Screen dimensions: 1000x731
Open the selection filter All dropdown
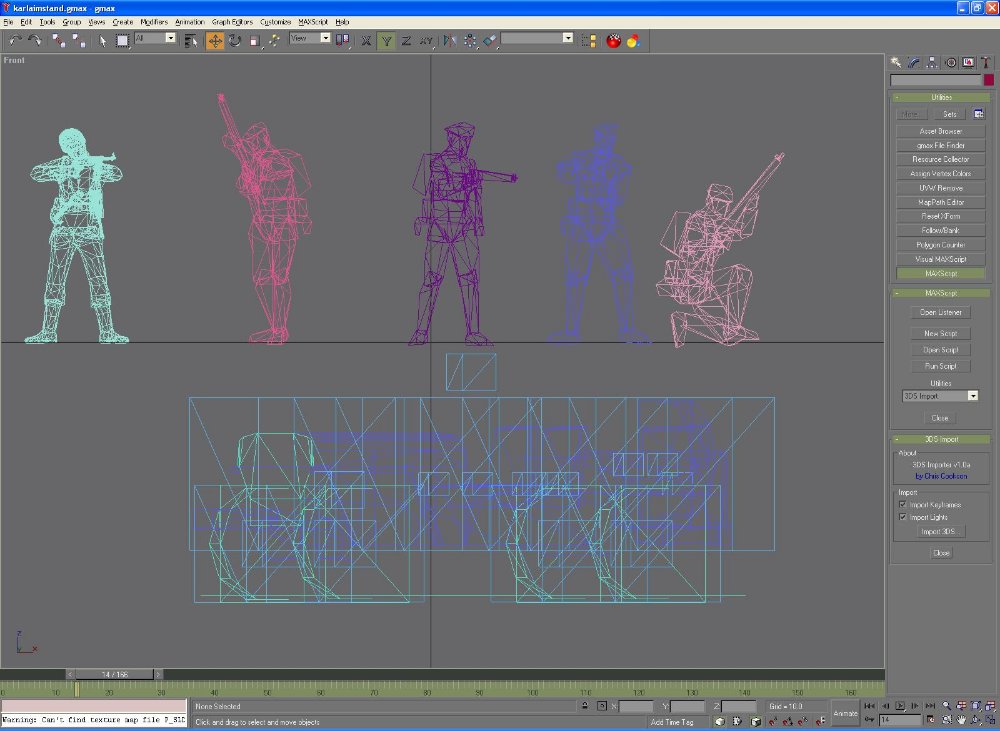pos(170,38)
